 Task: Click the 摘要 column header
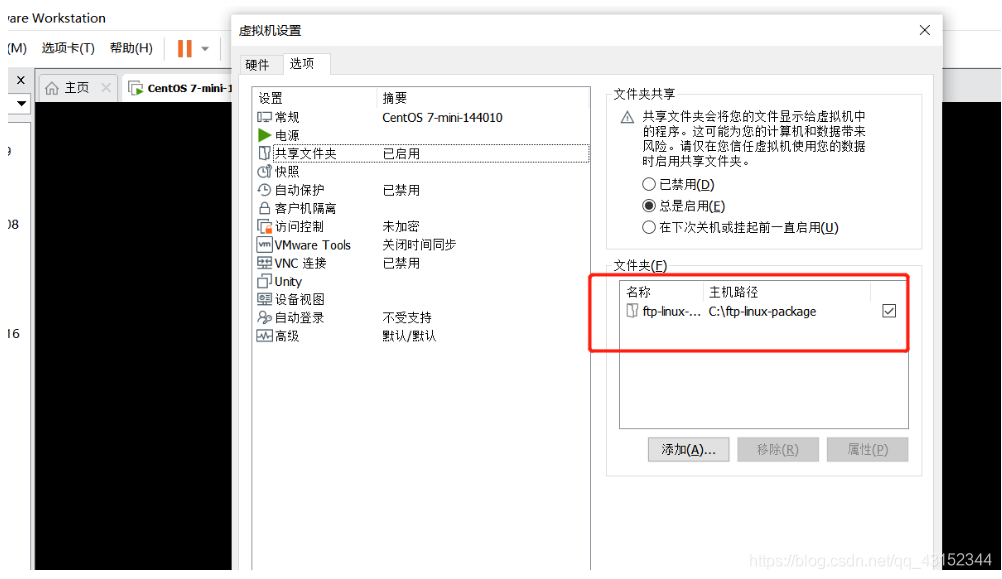click(482, 98)
